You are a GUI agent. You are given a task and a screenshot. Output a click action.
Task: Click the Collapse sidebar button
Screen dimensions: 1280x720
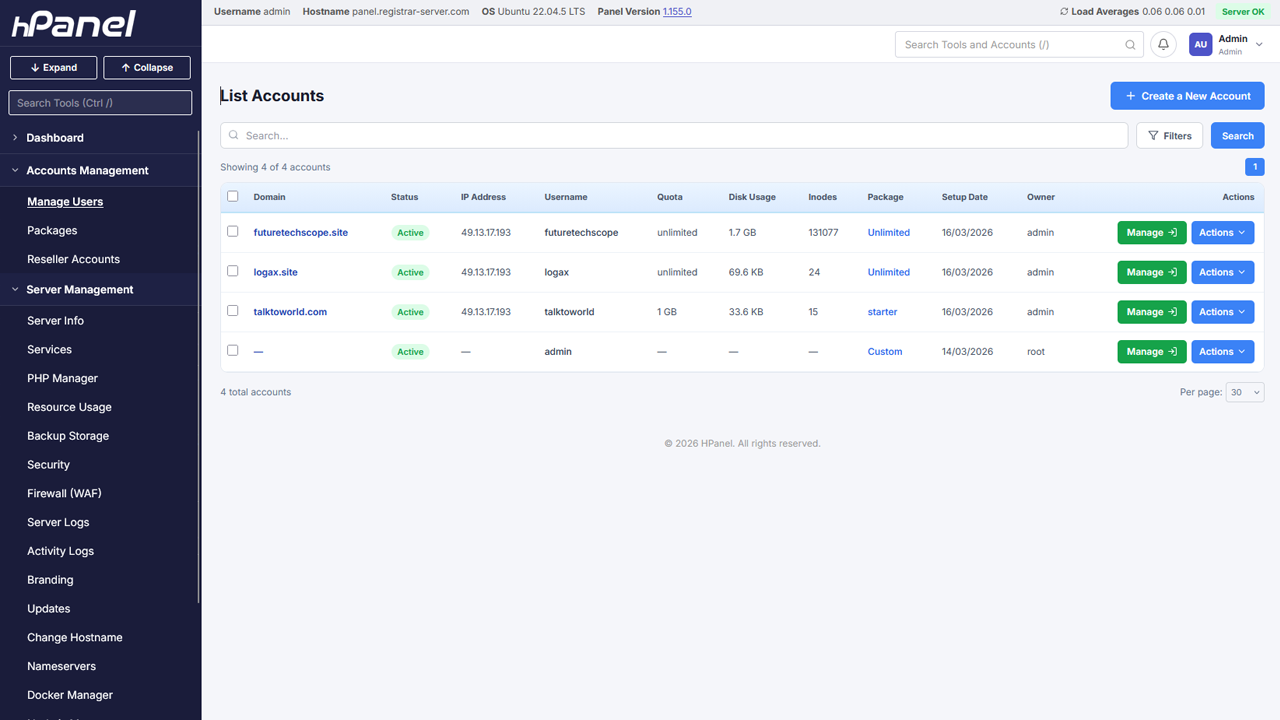pyautogui.click(x=147, y=68)
